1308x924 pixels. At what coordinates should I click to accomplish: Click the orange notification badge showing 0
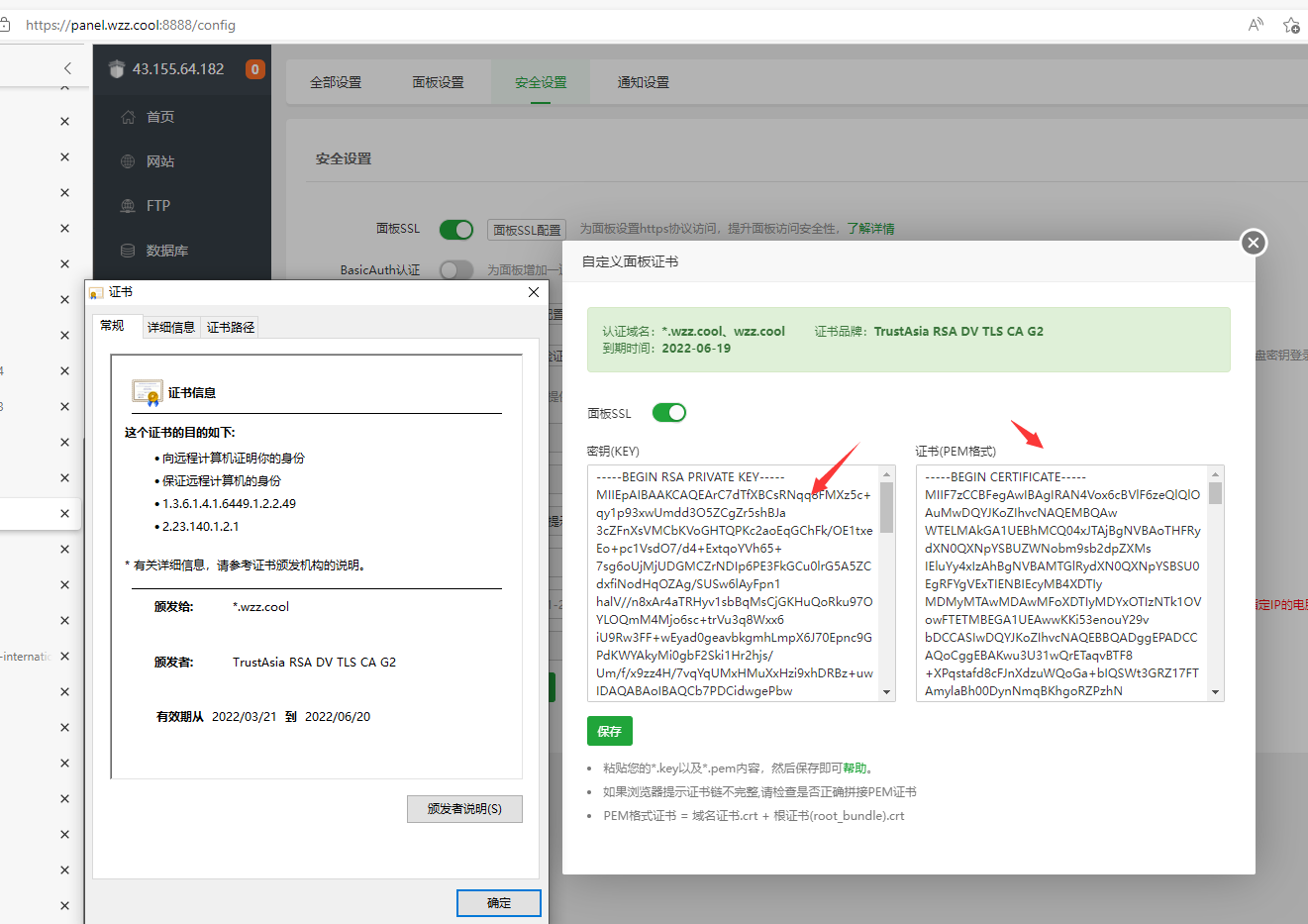click(x=255, y=69)
